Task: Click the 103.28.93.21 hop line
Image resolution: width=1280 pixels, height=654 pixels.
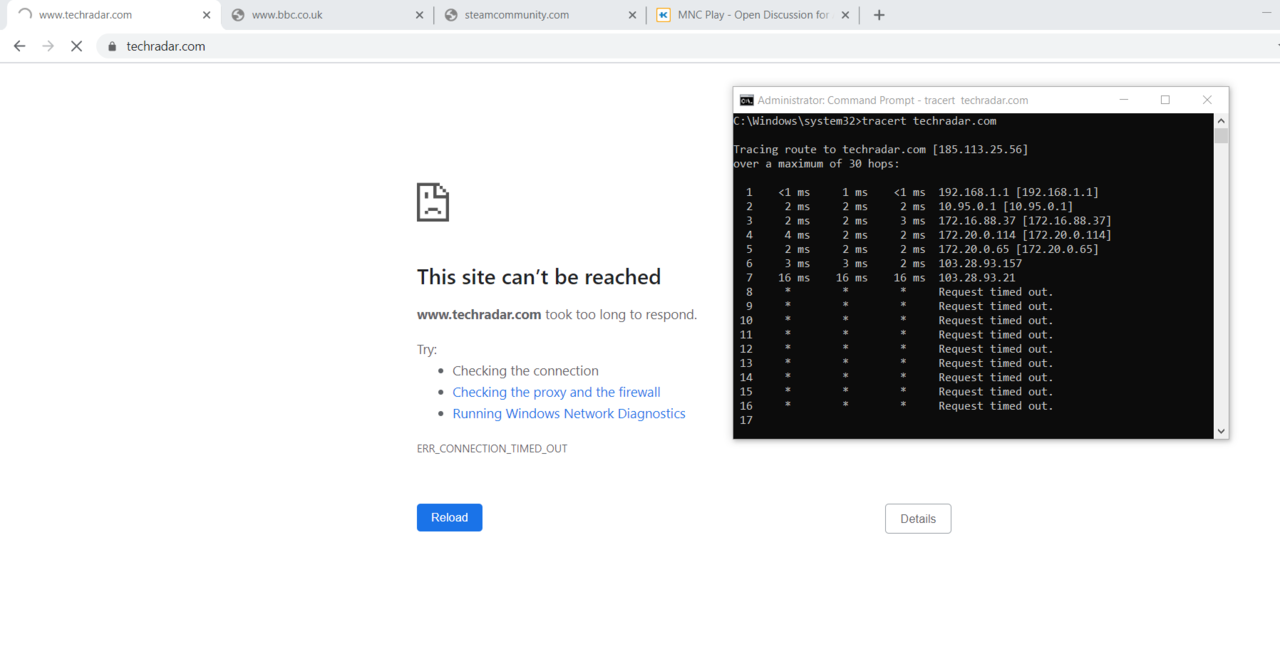Action: pyautogui.click(x=880, y=278)
